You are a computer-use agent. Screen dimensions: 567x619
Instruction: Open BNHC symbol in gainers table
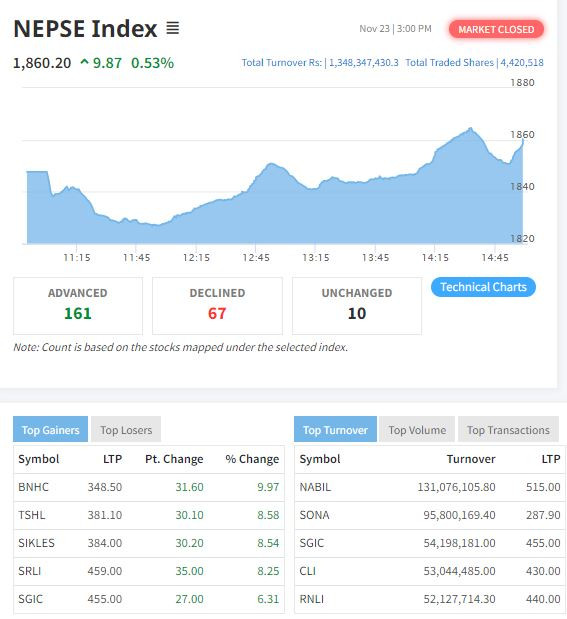point(34,487)
